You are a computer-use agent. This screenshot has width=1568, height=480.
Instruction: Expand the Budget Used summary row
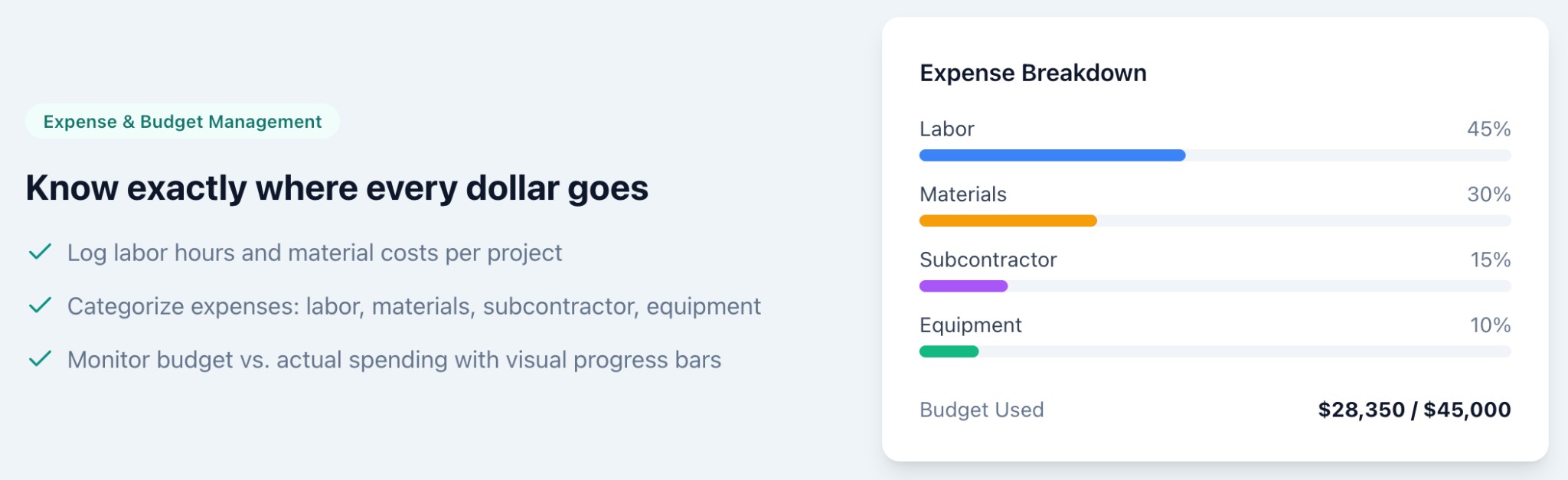(981, 410)
